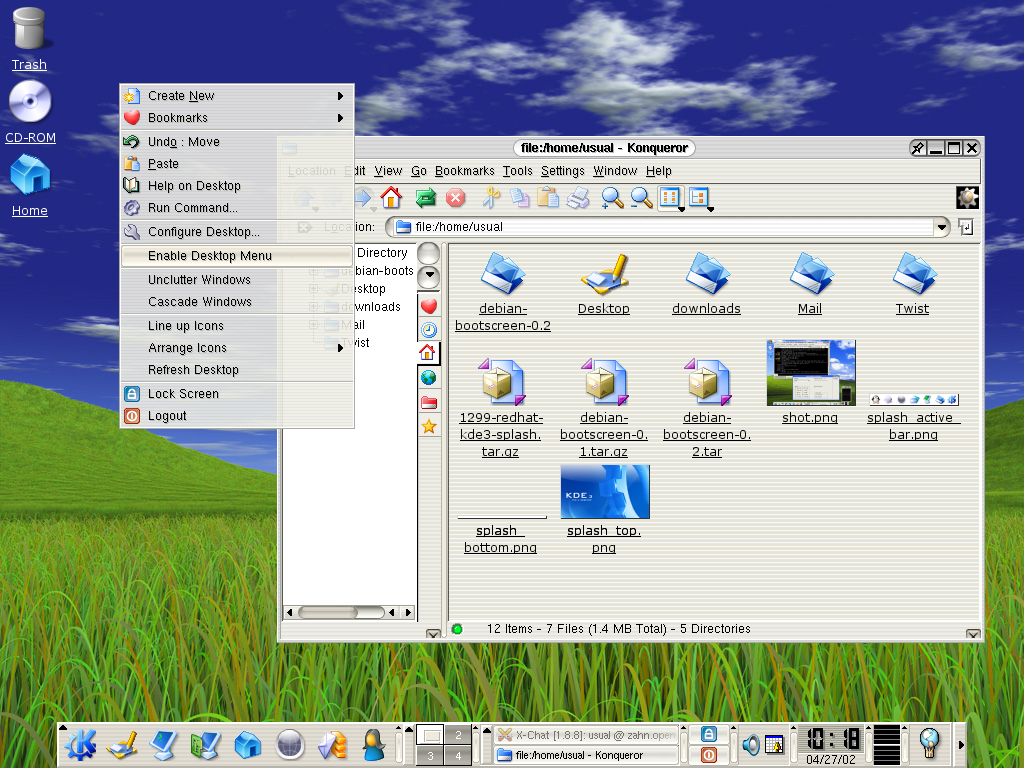Viewport: 1024px width, 768px height.
Task: Click the Konqueror taskbar button
Action: point(586,755)
